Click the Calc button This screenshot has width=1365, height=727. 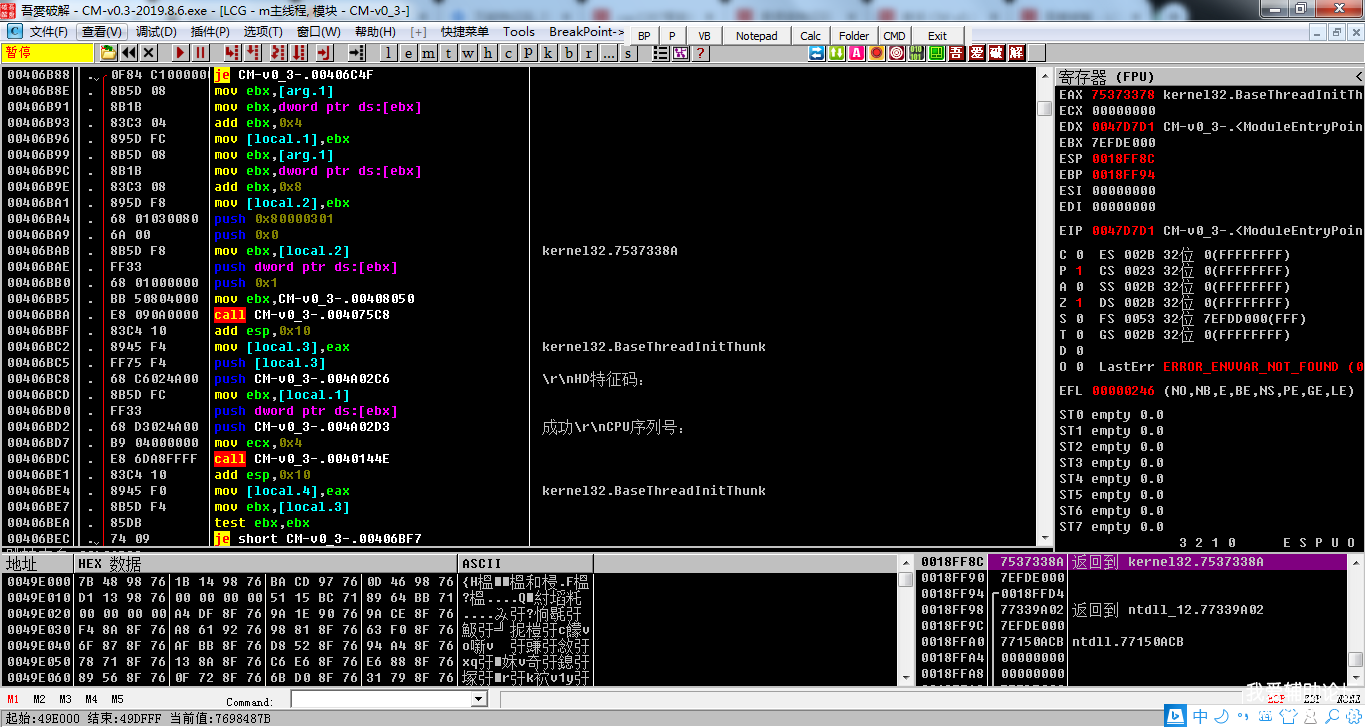811,36
